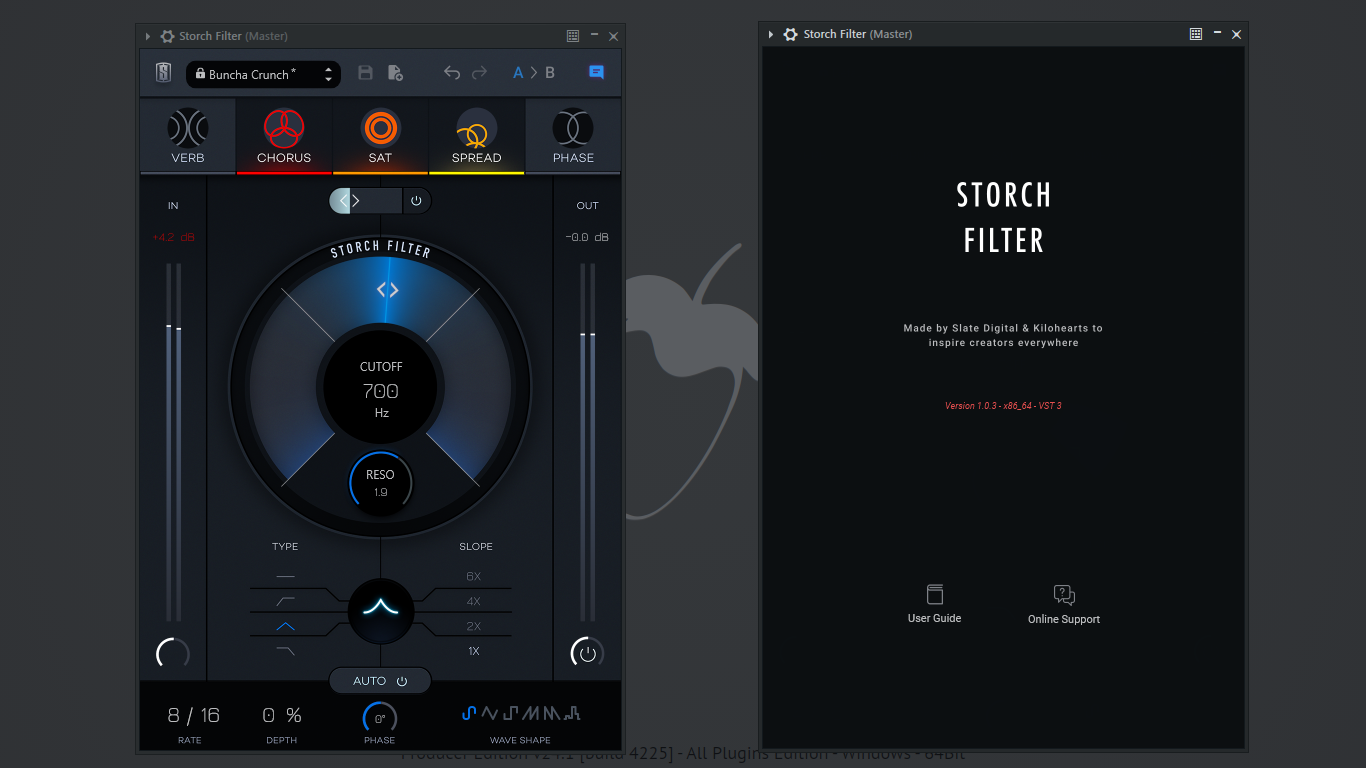
Task: Click the central filter shape display button
Action: 381,611
